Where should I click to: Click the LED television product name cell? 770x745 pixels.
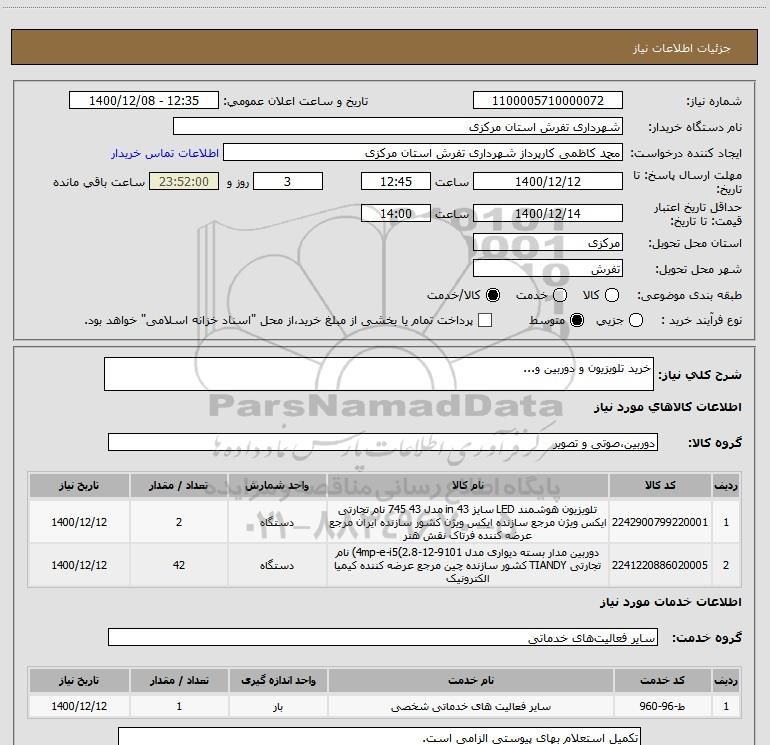click(x=468, y=522)
